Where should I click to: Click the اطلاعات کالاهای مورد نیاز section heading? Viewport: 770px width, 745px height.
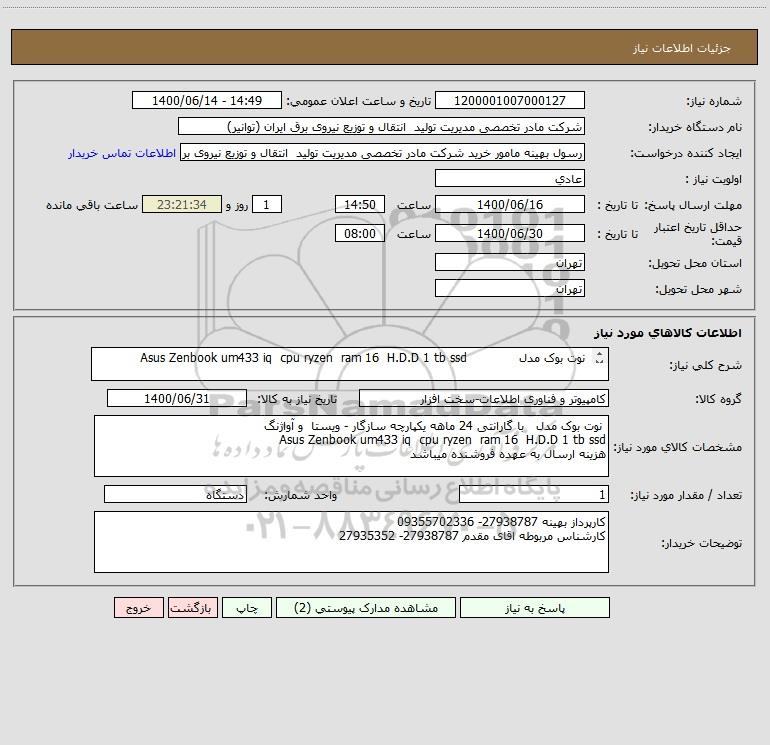668,333
